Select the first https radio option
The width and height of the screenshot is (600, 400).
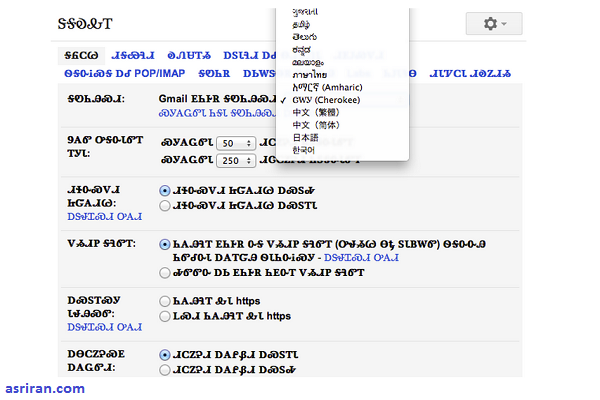point(165,299)
